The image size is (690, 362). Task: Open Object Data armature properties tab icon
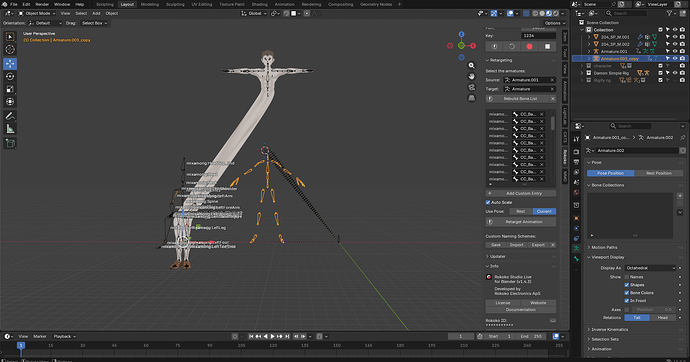(x=576, y=249)
